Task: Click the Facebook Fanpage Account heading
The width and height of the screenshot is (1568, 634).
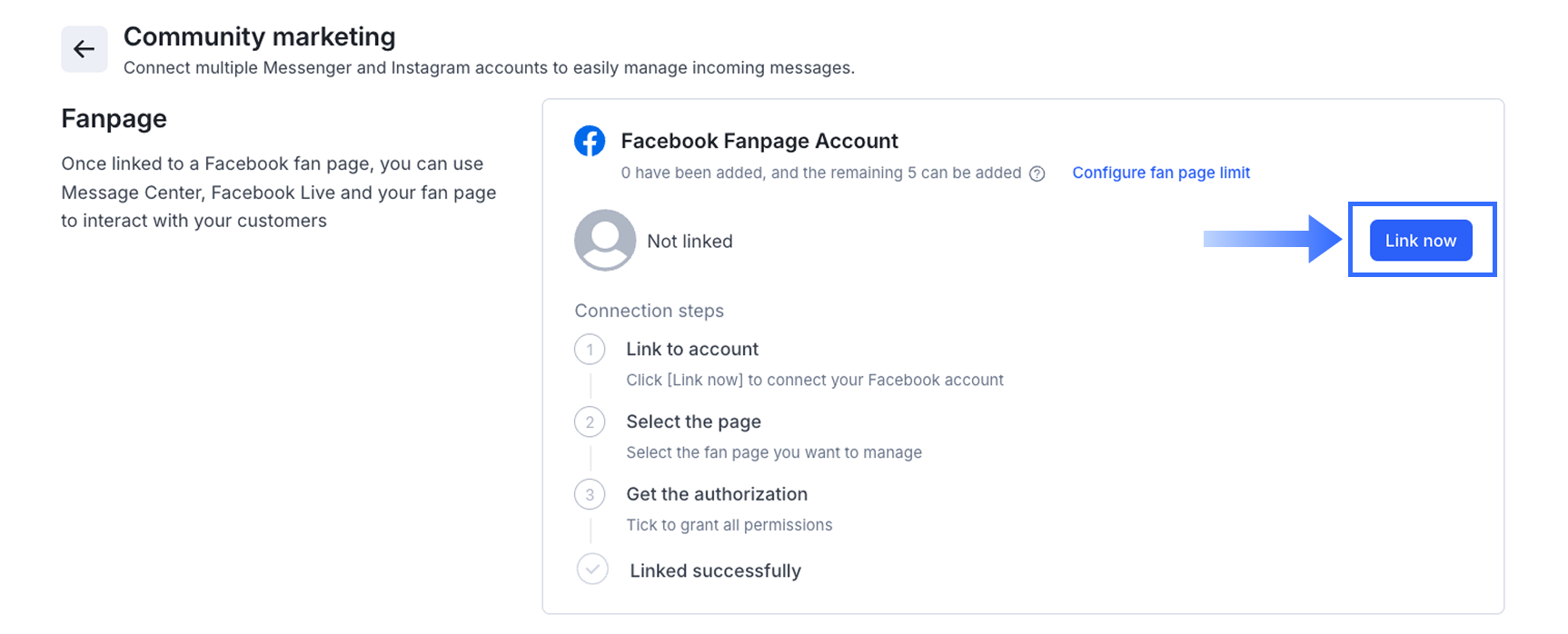Action: pyautogui.click(x=759, y=142)
